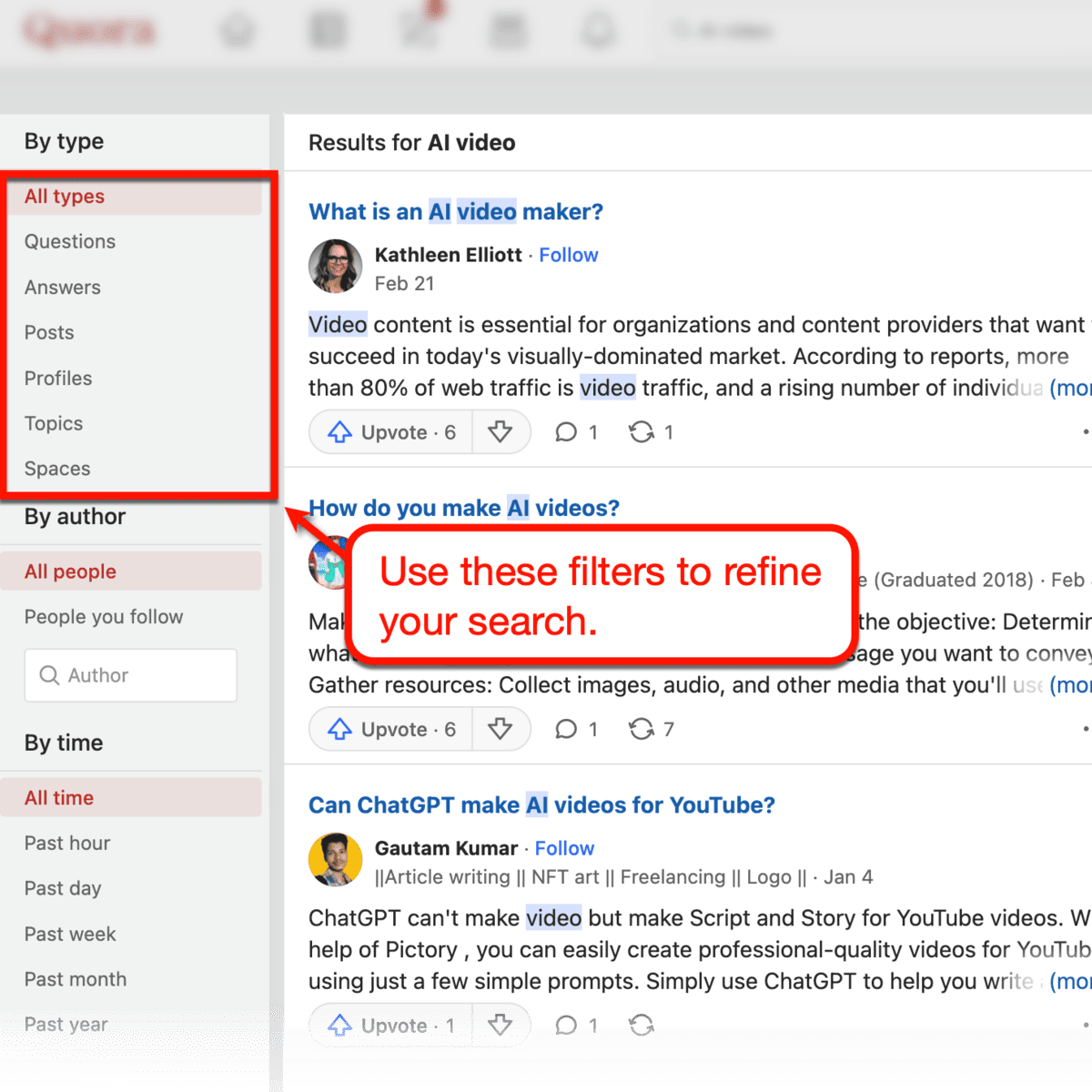
Task: Click the Author search input field
Action: point(130,675)
